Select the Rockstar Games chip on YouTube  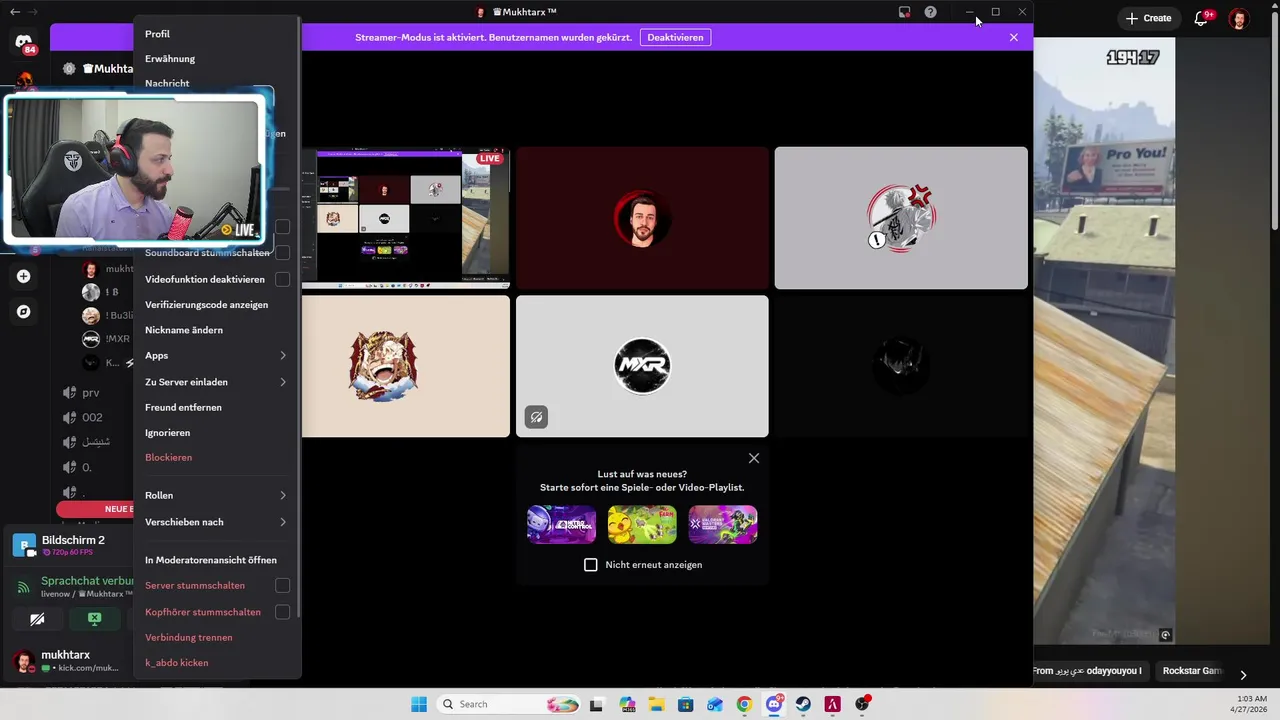coord(1192,671)
